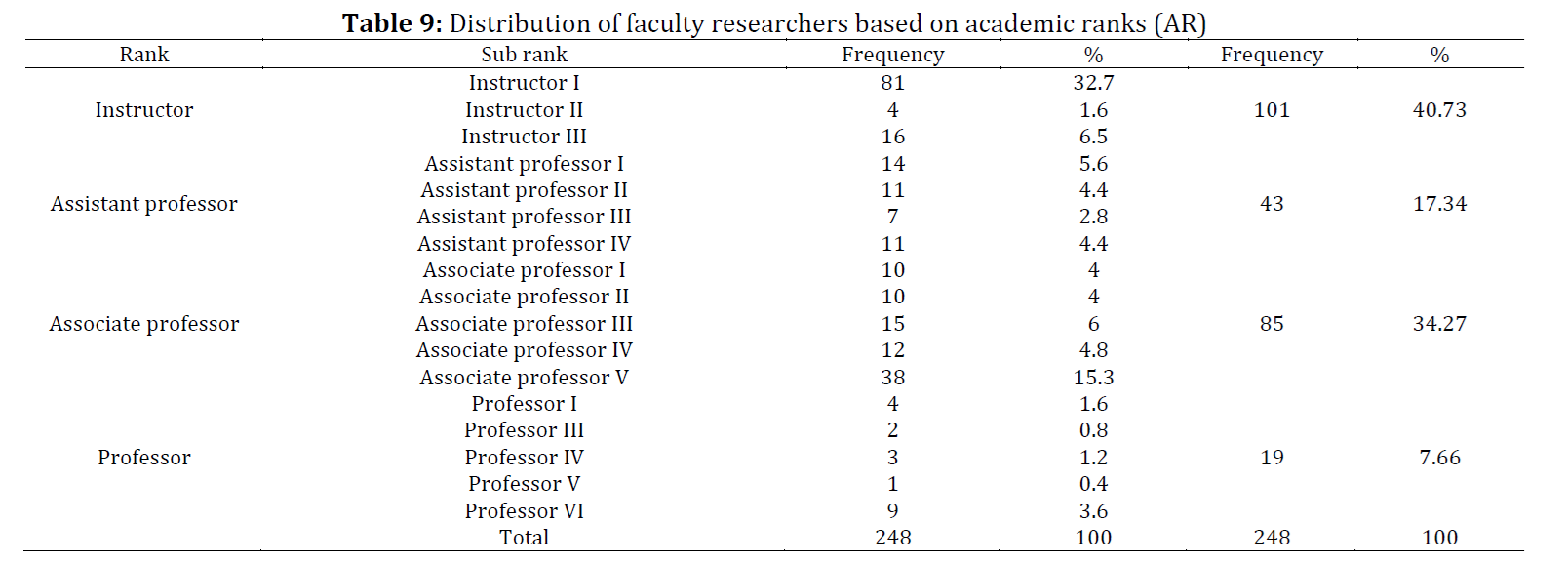Select the Rank column header
This screenshot has width=1568, height=564.
(x=144, y=55)
